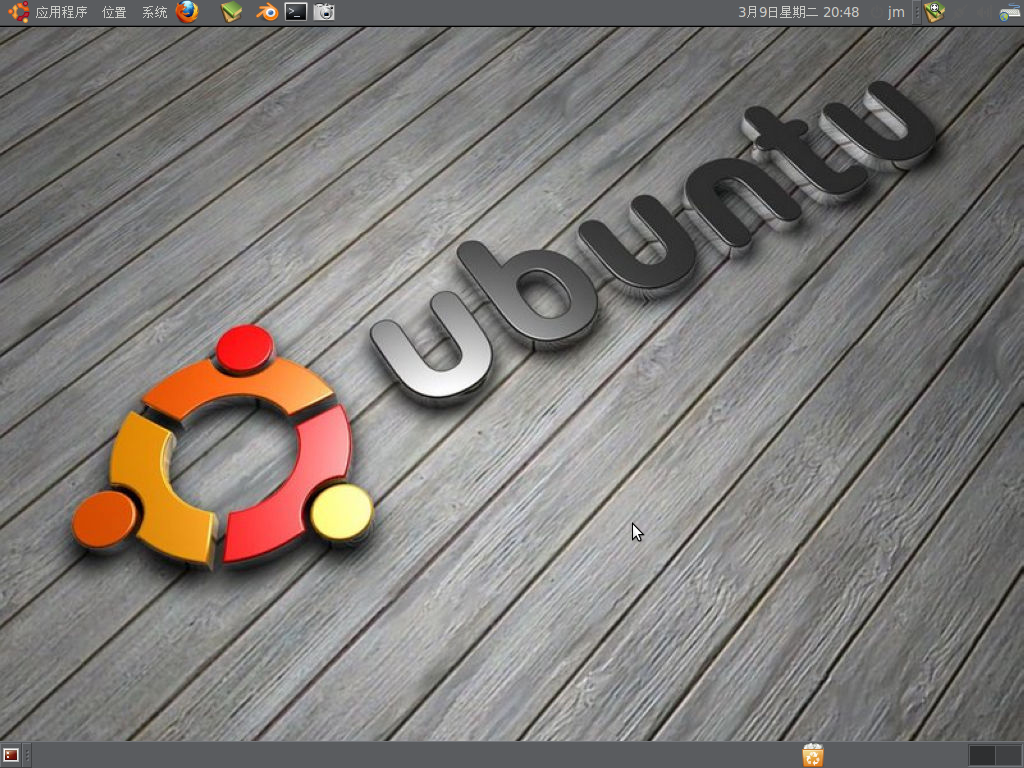Click the show desktop button in bottom panel
The height and width of the screenshot is (768, 1024).
(11, 756)
